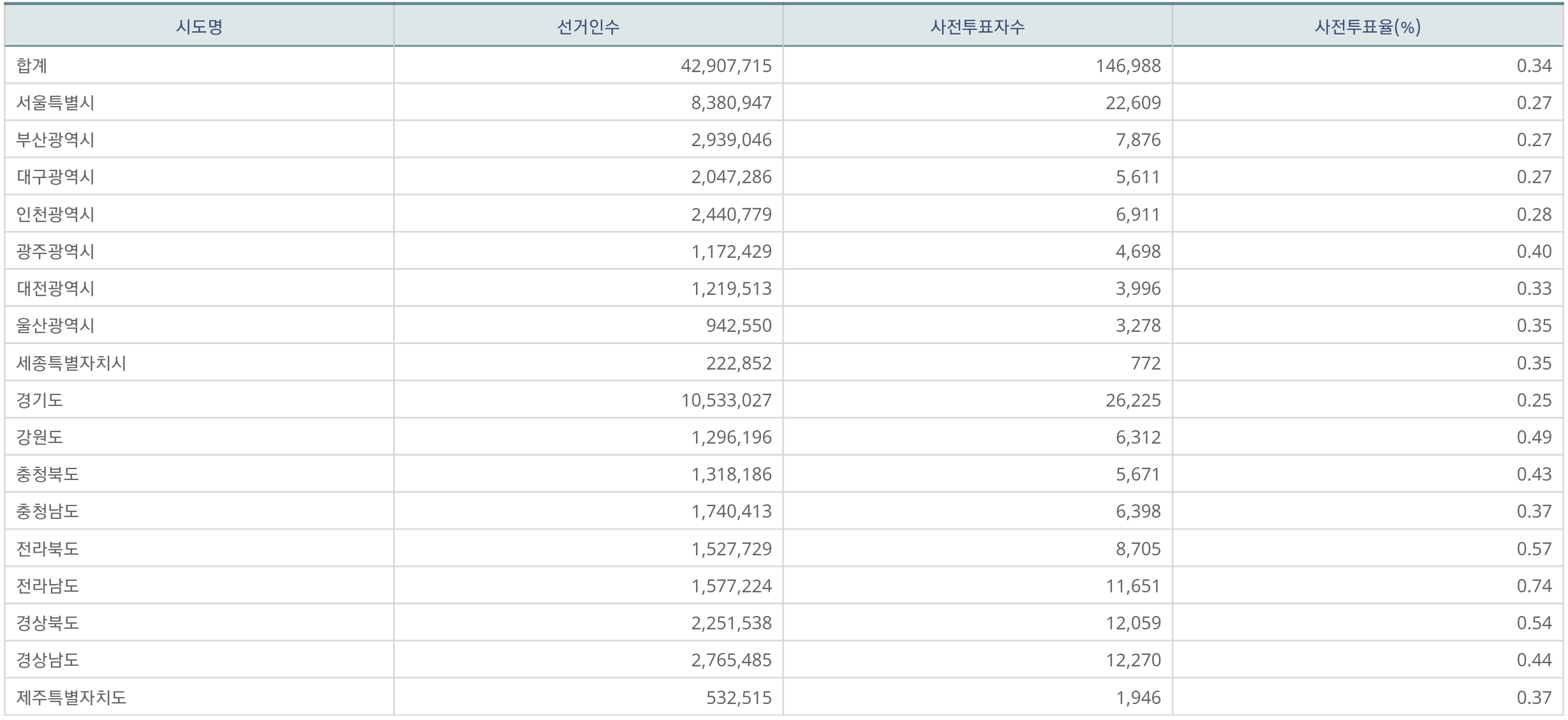Image resolution: width=1568 pixels, height=720 pixels.
Task: Click the 세종특별자치시 cell
Action: click(71, 363)
